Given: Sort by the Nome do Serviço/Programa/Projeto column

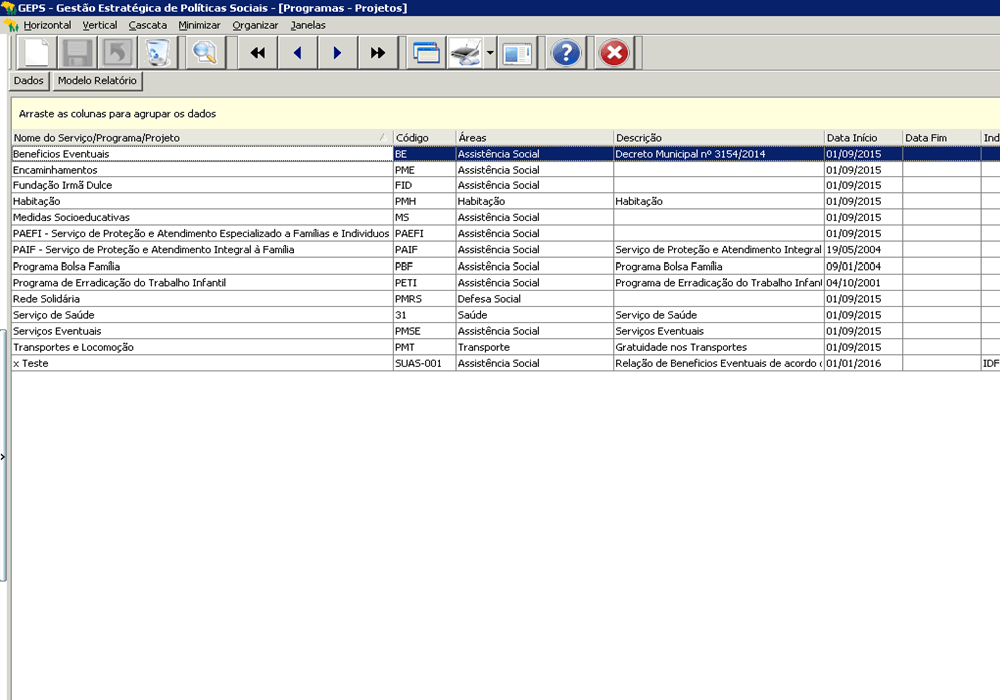Looking at the screenshot, I should click(202, 138).
